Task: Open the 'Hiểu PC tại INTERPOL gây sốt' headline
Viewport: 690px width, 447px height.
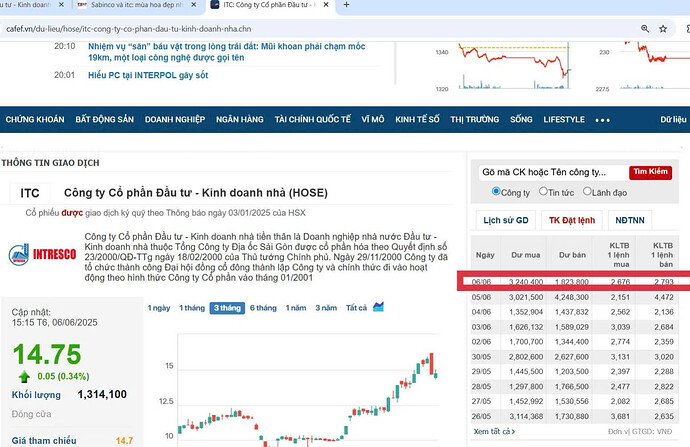Action: click(x=148, y=75)
